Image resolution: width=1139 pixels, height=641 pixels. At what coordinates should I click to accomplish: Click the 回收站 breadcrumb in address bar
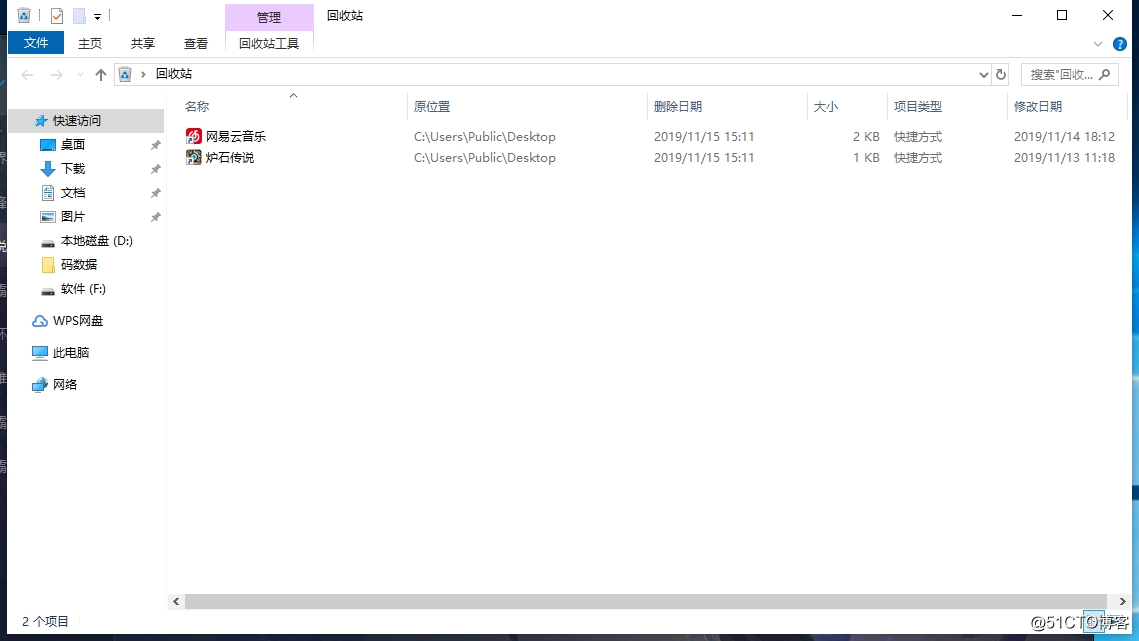(x=174, y=74)
